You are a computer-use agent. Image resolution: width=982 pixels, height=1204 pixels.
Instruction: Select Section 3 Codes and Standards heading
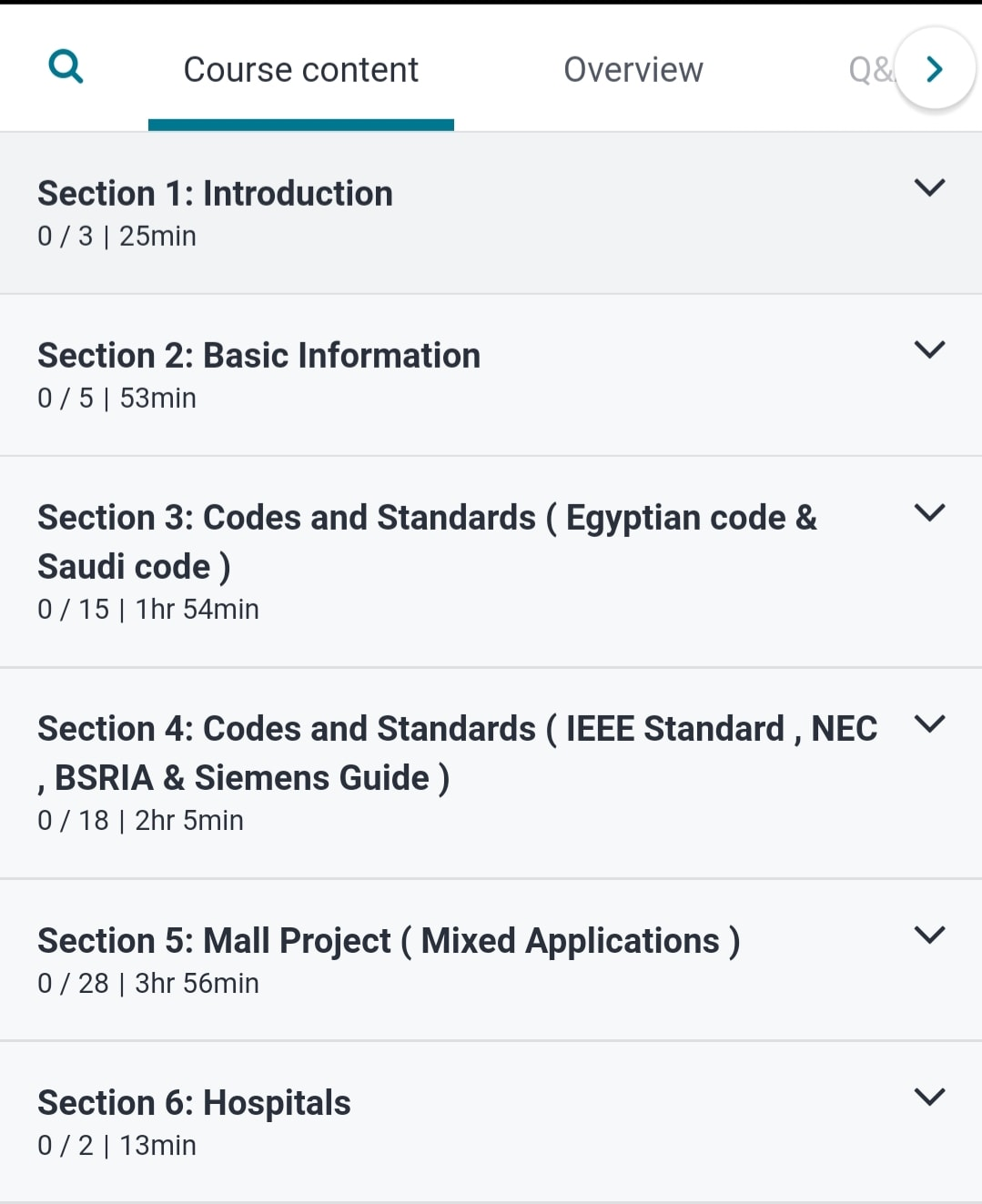428,541
